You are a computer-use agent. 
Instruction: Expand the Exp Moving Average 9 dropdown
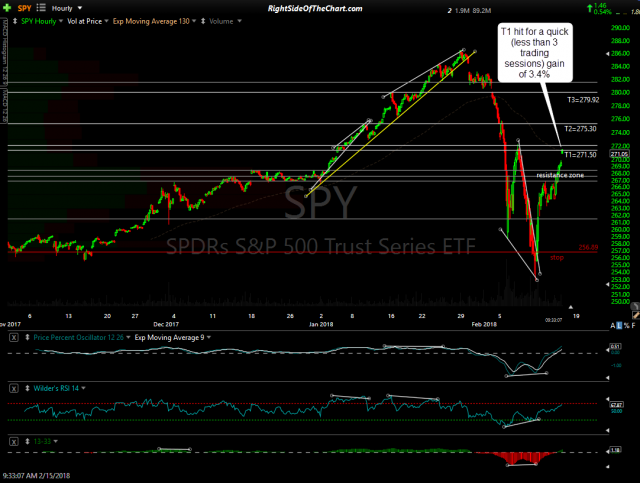[x=209, y=337]
